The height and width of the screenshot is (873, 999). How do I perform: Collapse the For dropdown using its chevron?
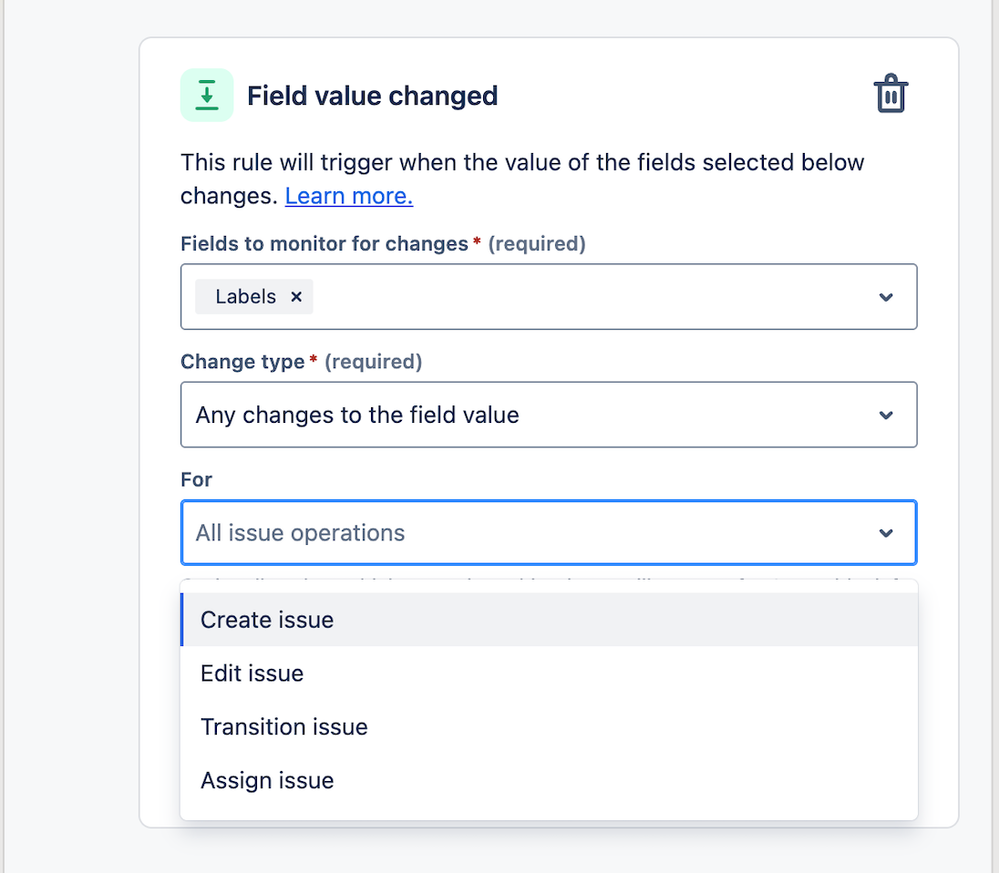885,533
